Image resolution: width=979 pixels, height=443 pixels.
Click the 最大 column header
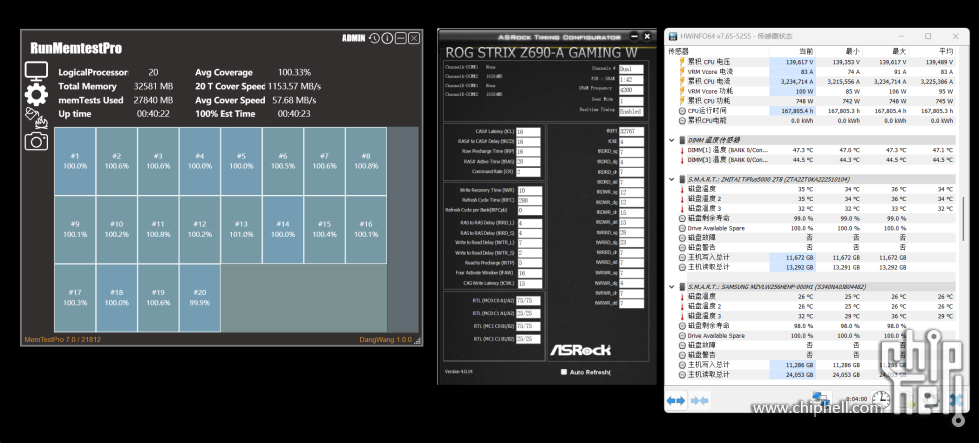pos(885,51)
